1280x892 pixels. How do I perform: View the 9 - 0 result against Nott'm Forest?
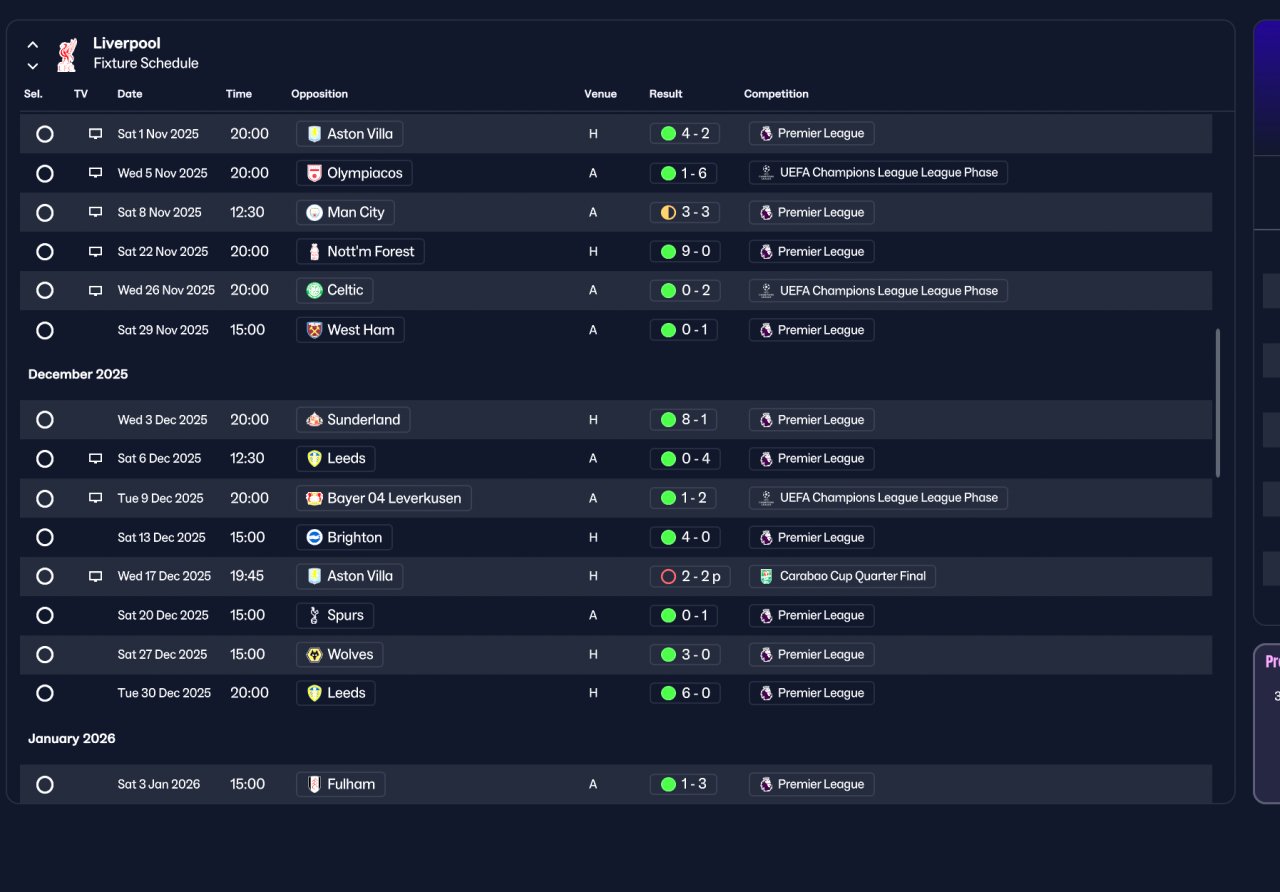pos(685,251)
